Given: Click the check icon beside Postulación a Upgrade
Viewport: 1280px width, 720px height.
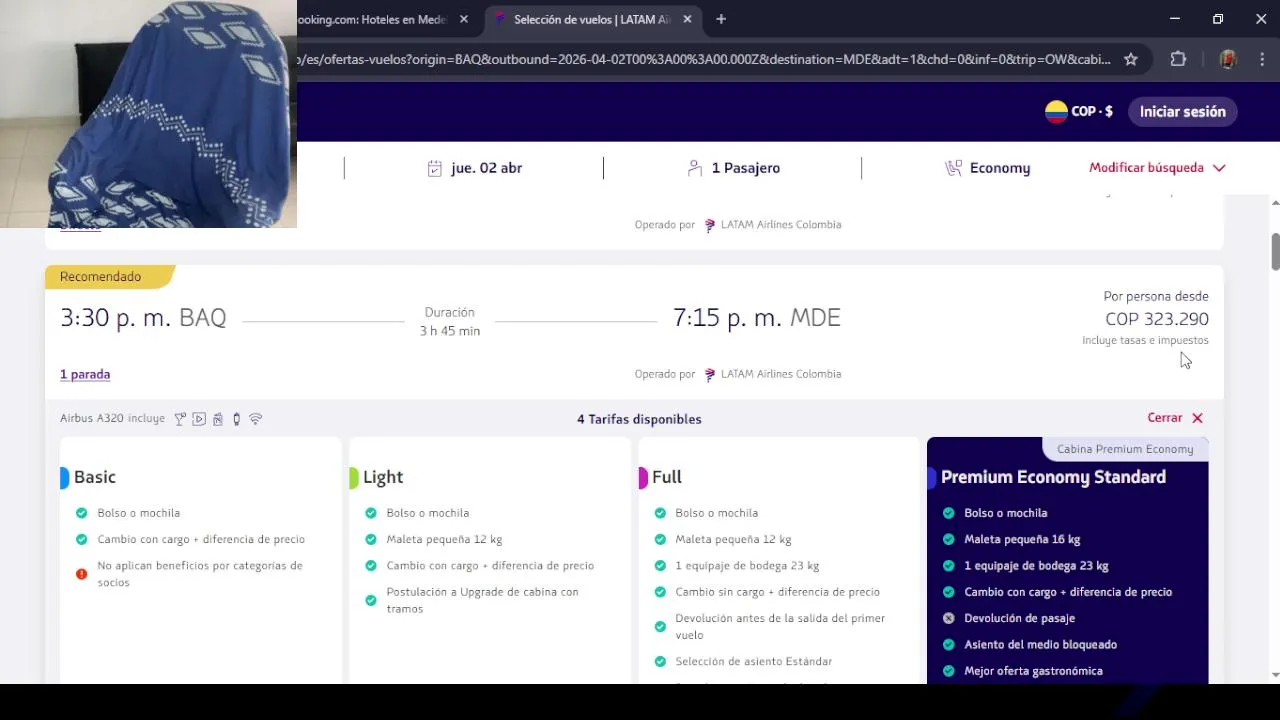Looking at the screenshot, I should tap(371, 600).
